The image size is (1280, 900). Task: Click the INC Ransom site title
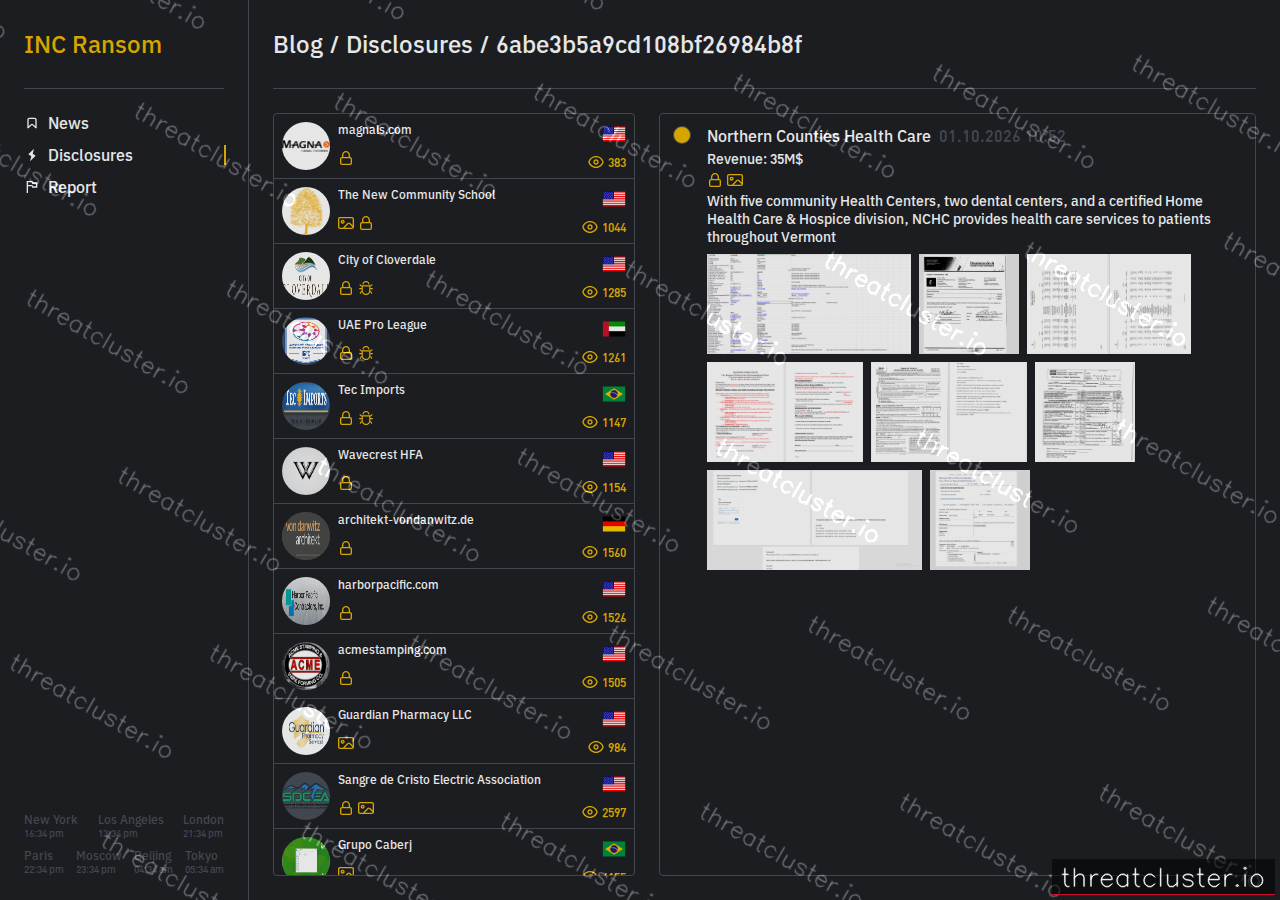[93, 45]
